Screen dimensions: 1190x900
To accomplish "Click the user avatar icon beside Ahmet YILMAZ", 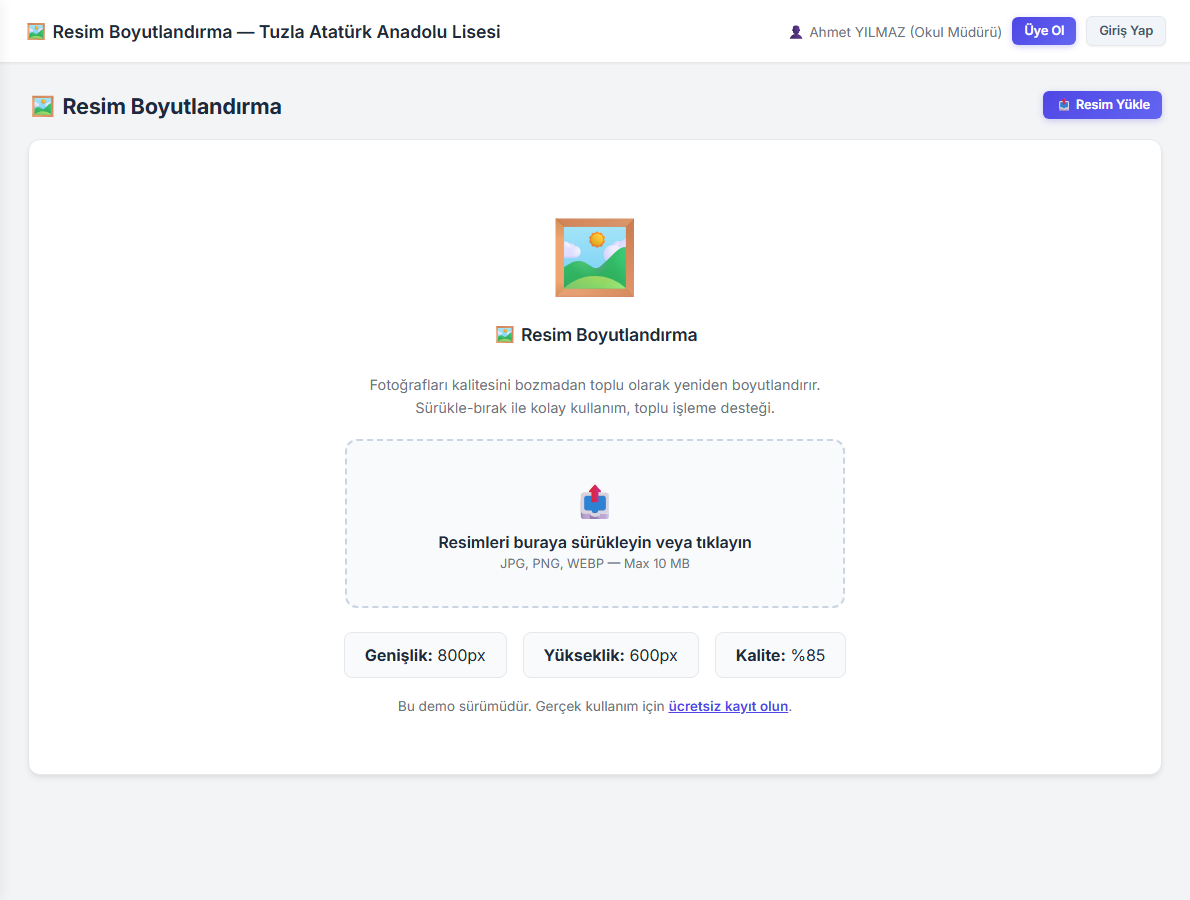I will coord(795,33).
